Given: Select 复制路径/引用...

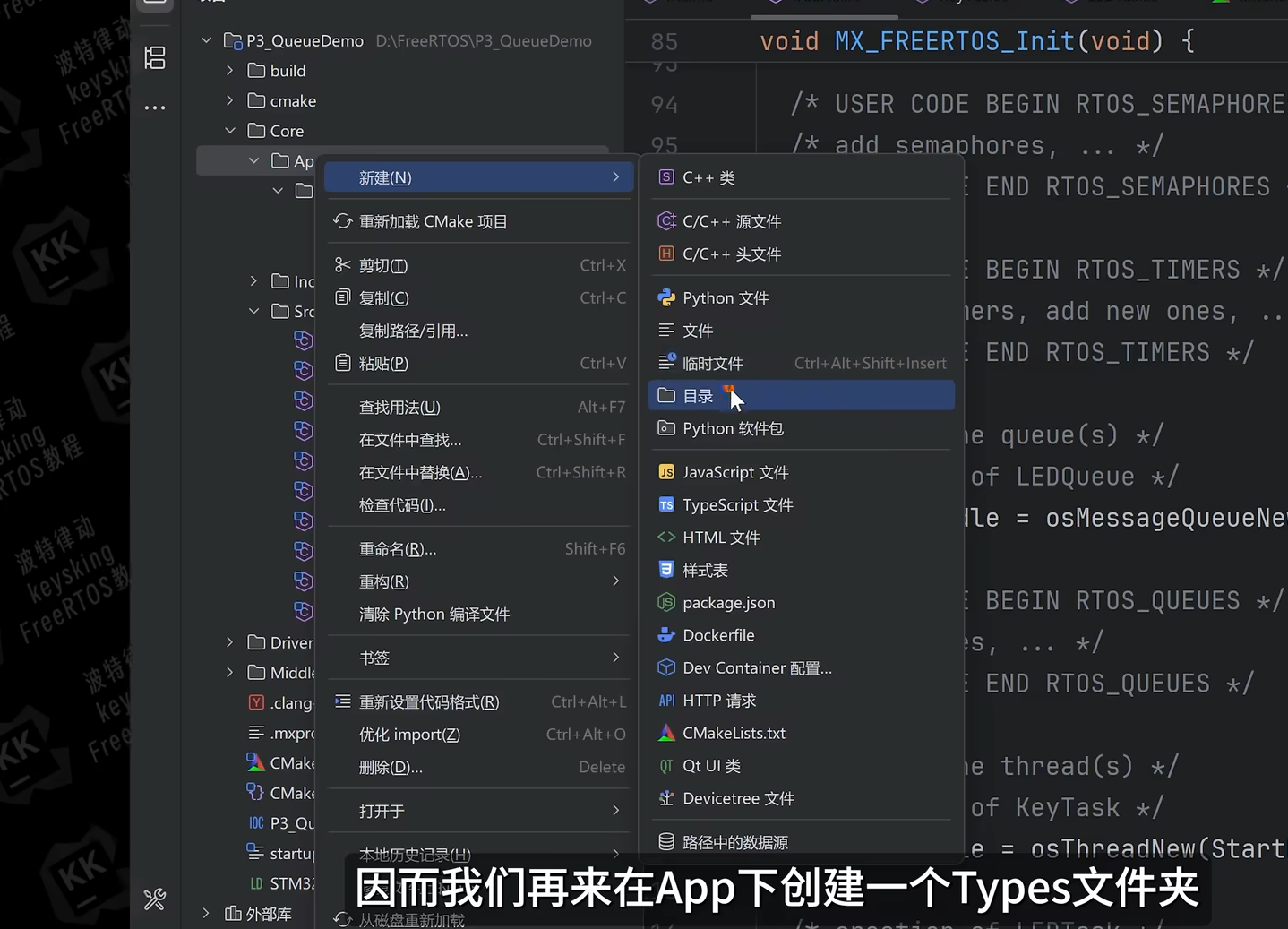Looking at the screenshot, I should pos(478,331).
